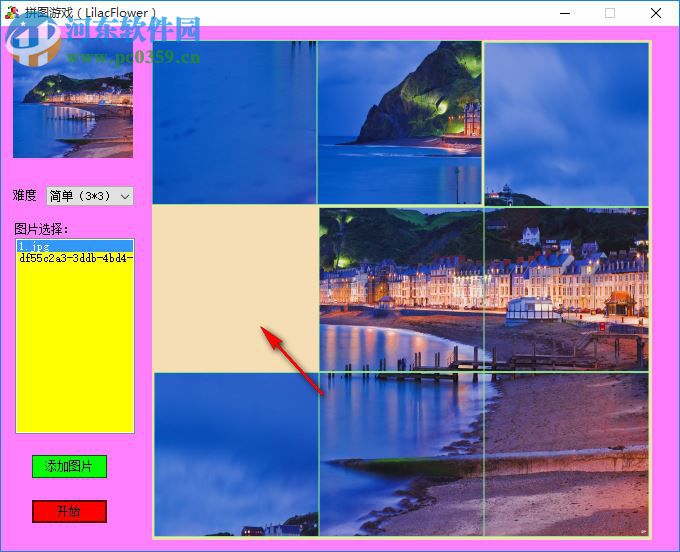Click the green 添加图片 button
Image resolution: width=680 pixels, height=552 pixels.
[x=69, y=467]
